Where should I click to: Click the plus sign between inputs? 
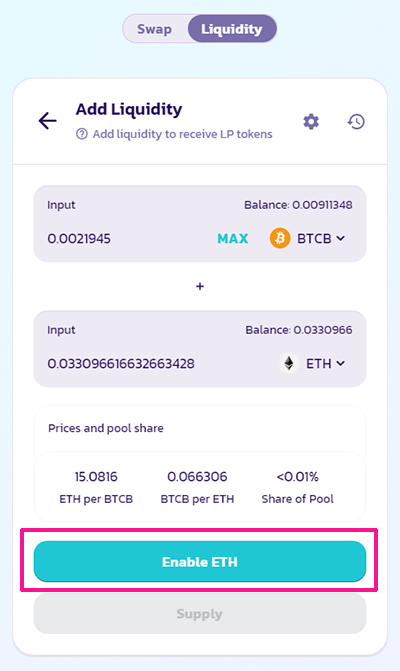[x=200, y=286]
